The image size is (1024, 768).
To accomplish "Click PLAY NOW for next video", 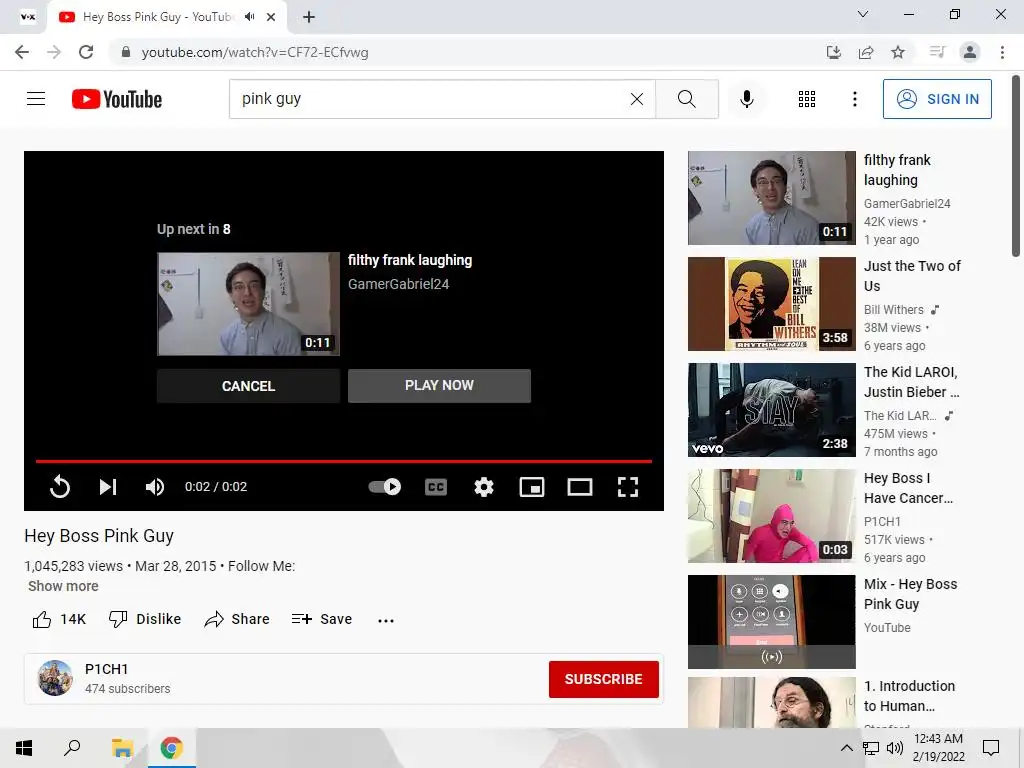I will (x=439, y=385).
